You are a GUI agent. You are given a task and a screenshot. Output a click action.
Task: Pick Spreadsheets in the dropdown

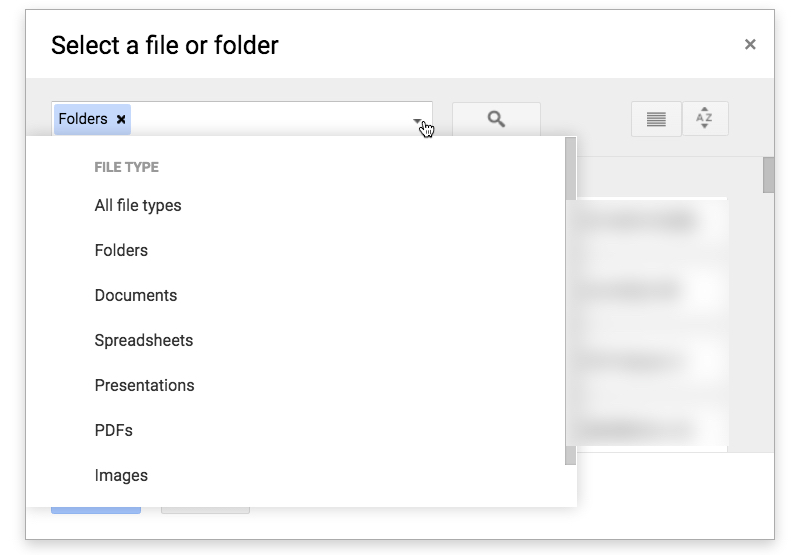[x=144, y=340]
